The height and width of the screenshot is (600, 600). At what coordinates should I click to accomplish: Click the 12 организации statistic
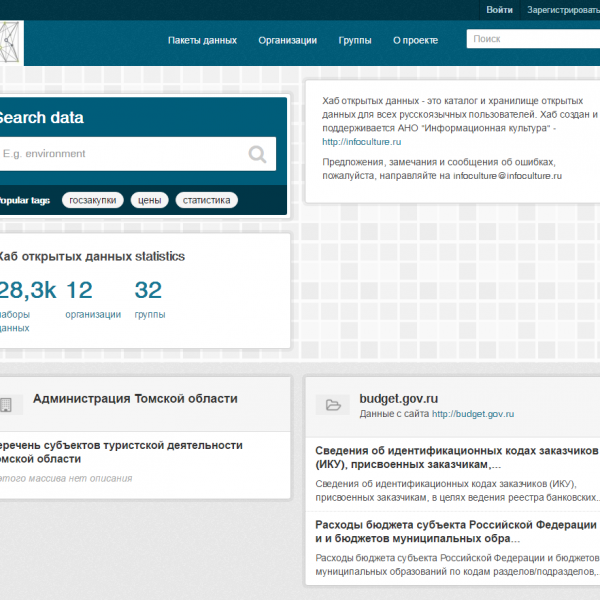pos(93,299)
